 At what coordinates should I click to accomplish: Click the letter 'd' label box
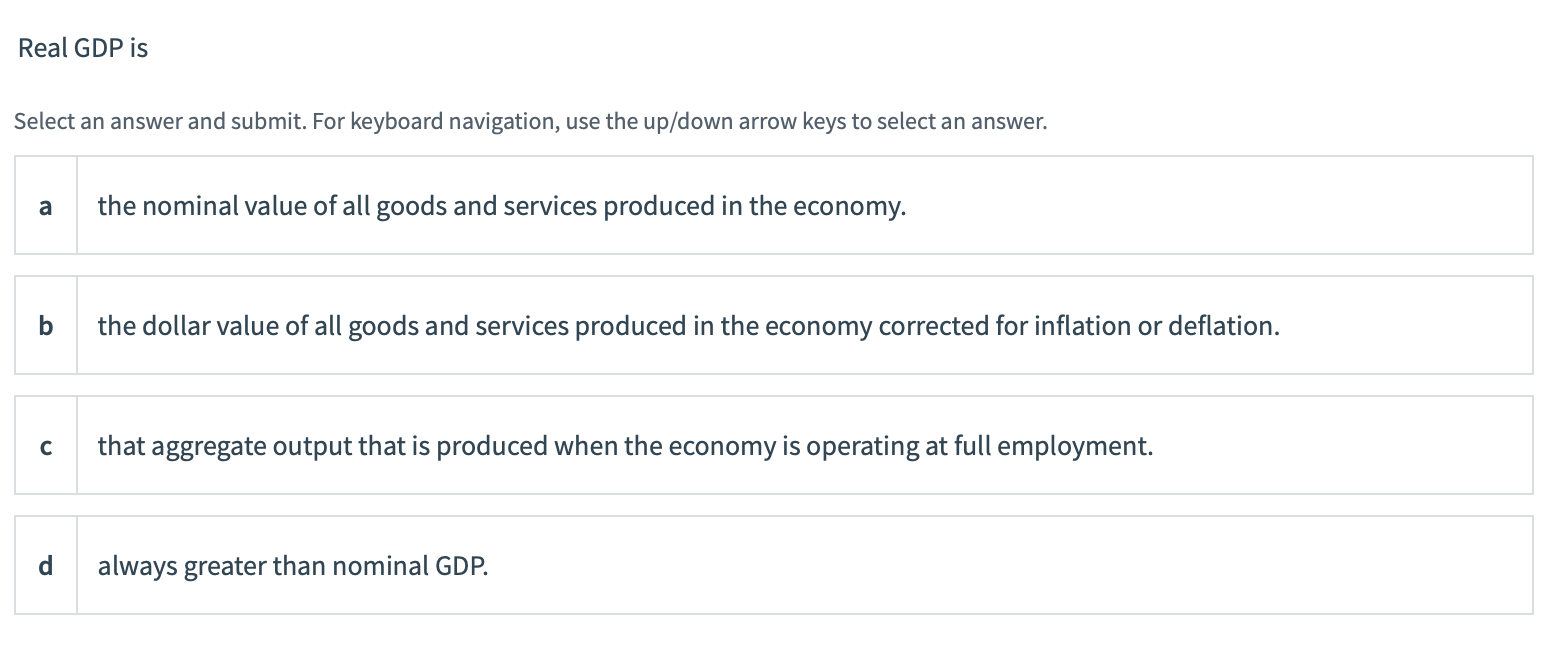click(45, 565)
